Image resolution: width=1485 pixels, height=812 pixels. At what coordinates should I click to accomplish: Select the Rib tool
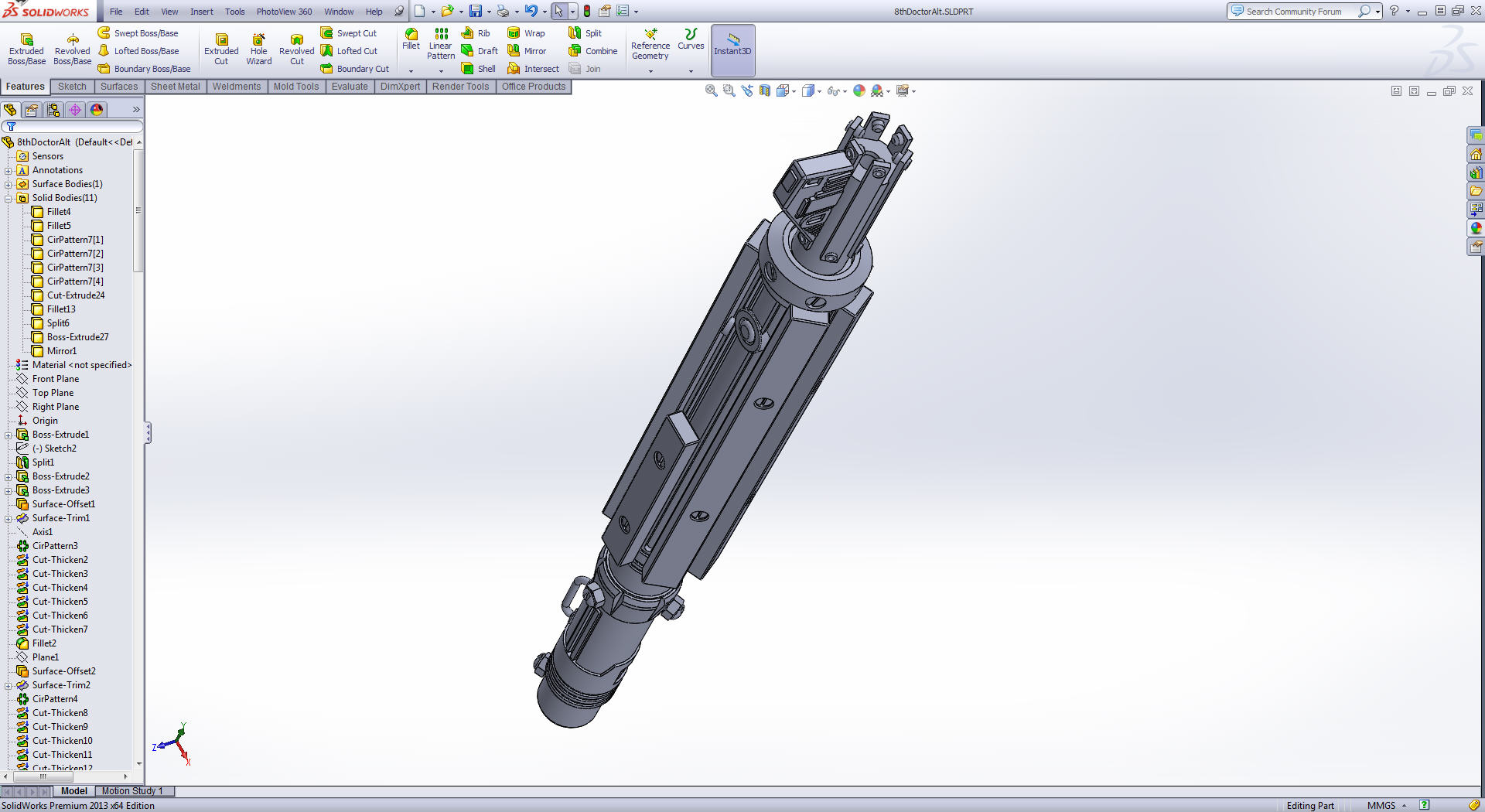point(476,33)
